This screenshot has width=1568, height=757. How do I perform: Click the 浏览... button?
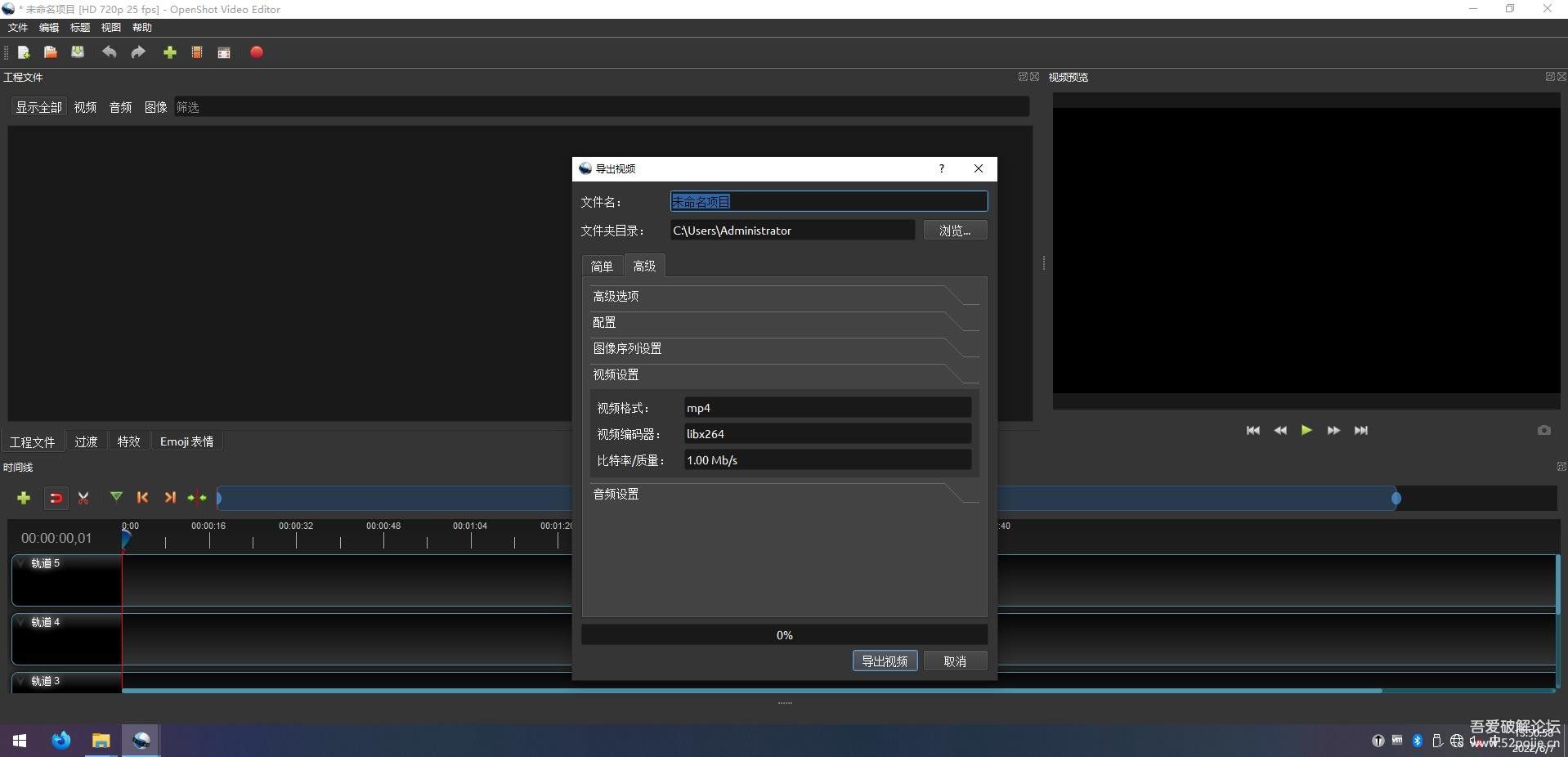tap(955, 231)
